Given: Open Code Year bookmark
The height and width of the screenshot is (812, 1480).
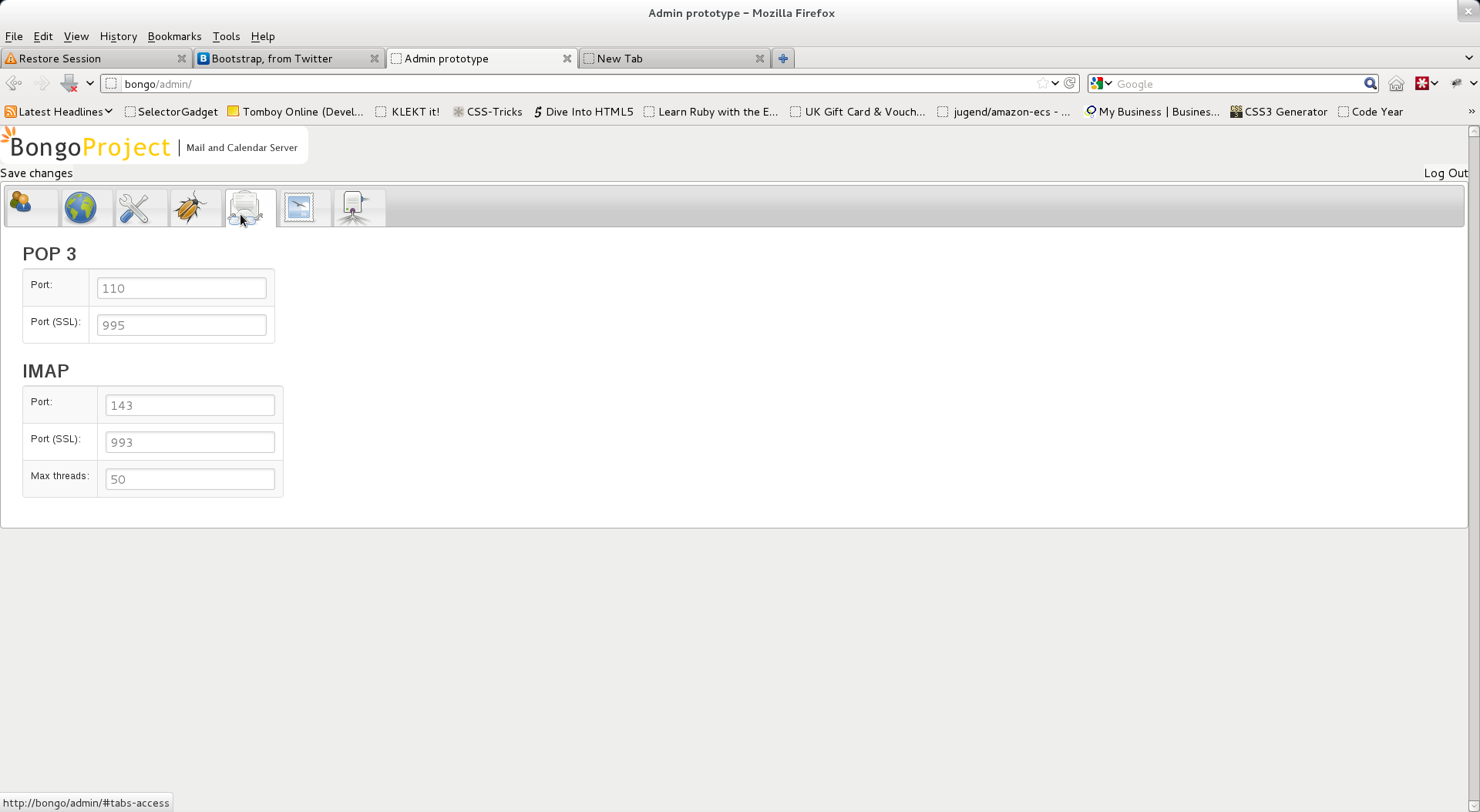Looking at the screenshot, I should 1371,112.
